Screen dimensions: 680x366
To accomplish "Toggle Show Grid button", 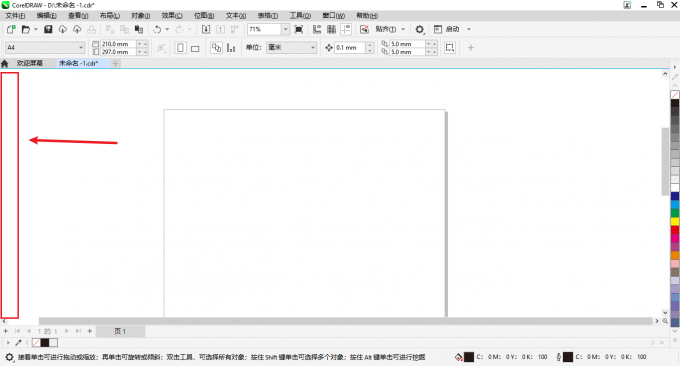I will [x=331, y=29].
